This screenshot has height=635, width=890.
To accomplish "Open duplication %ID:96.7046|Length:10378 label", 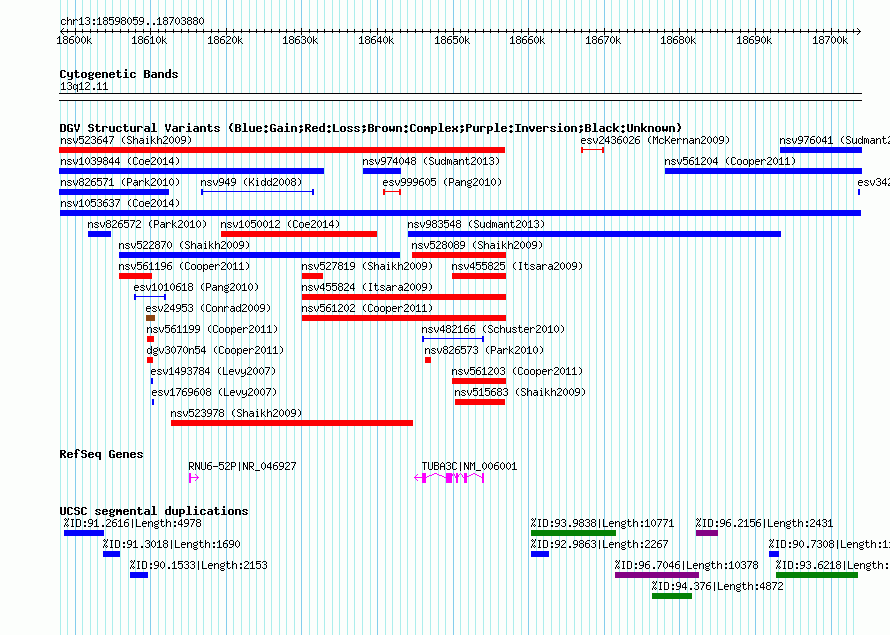I will tap(686, 565).
